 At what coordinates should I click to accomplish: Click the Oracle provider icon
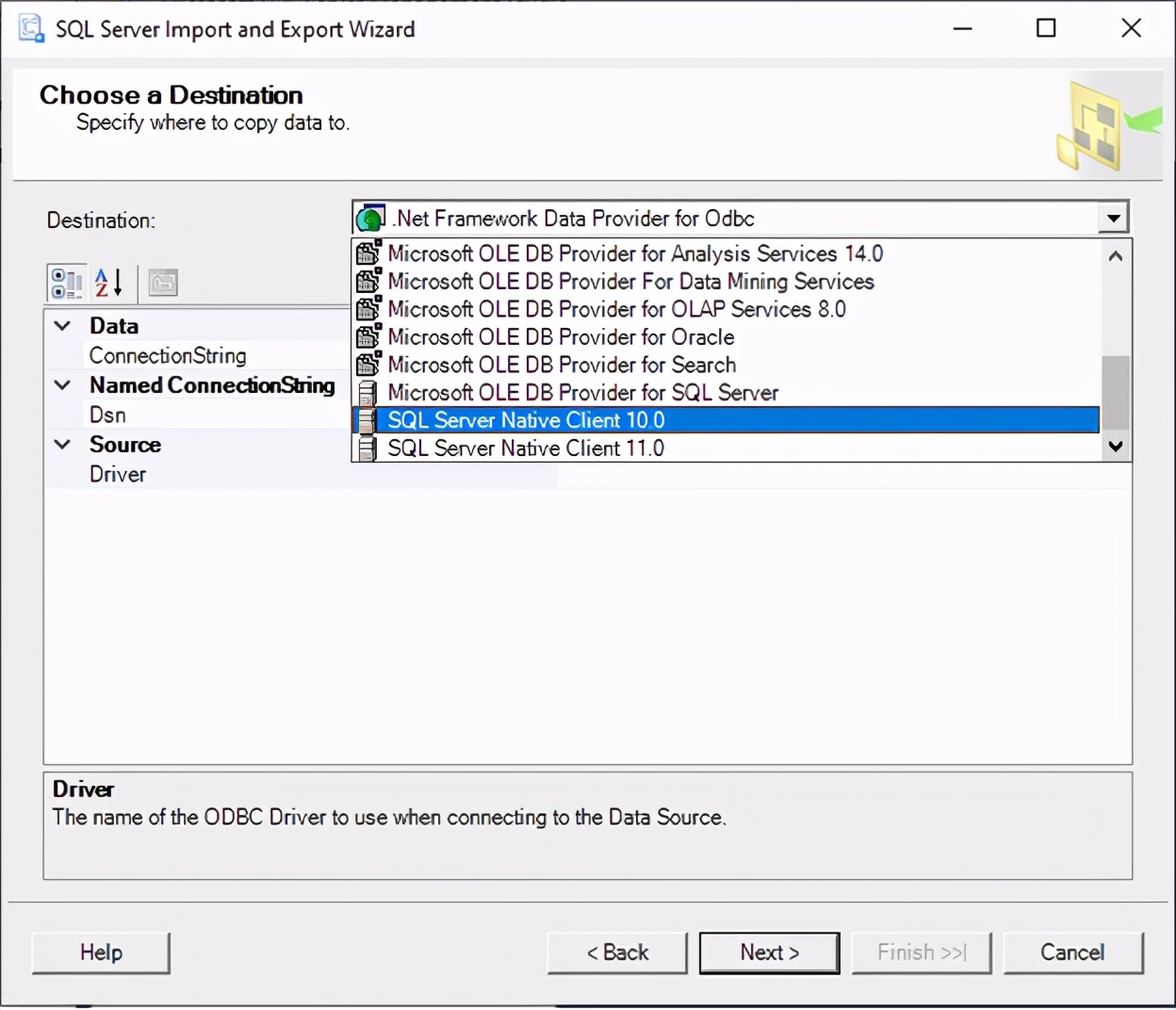point(368,336)
